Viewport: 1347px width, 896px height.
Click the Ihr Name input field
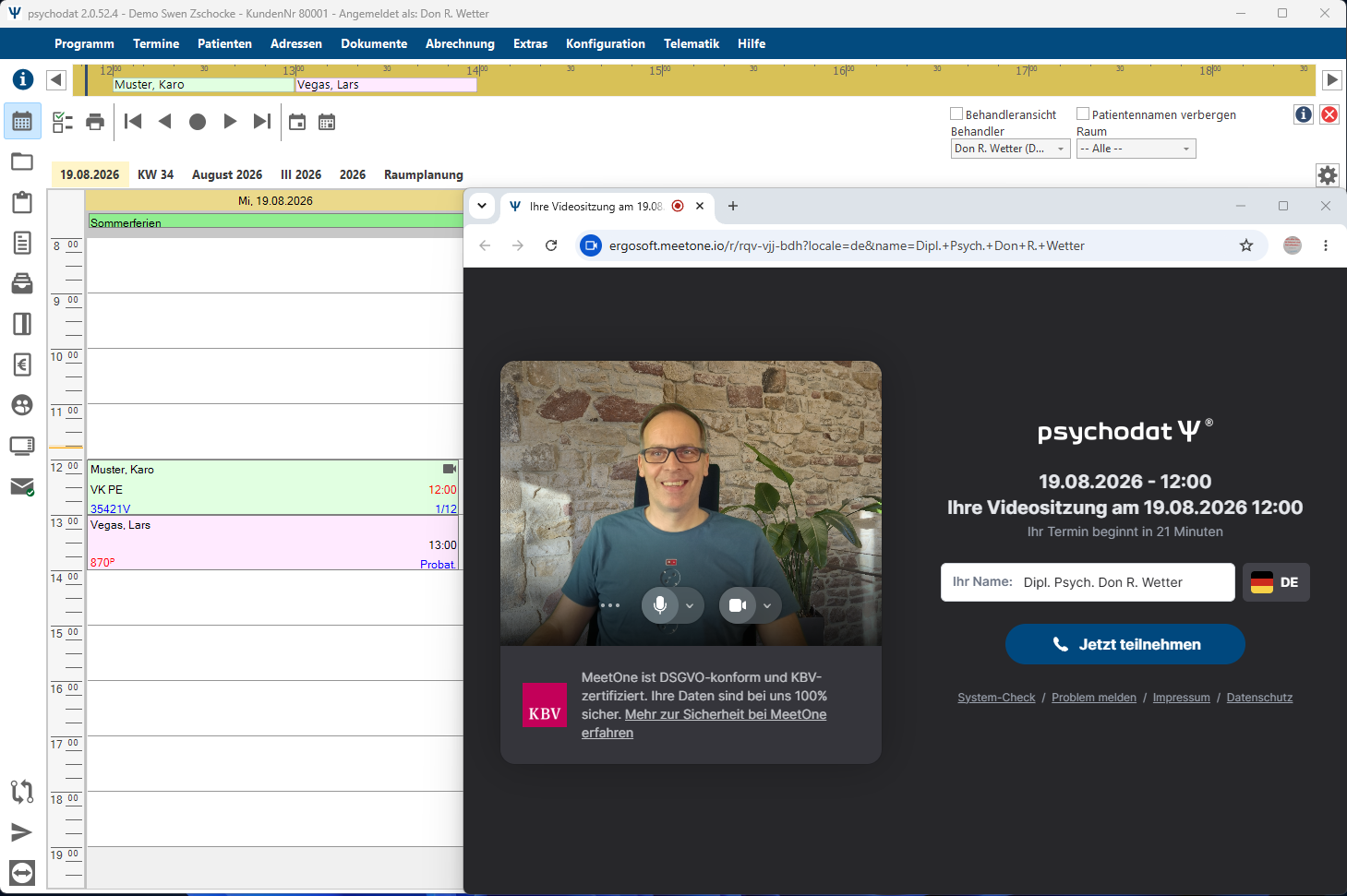click(1088, 582)
